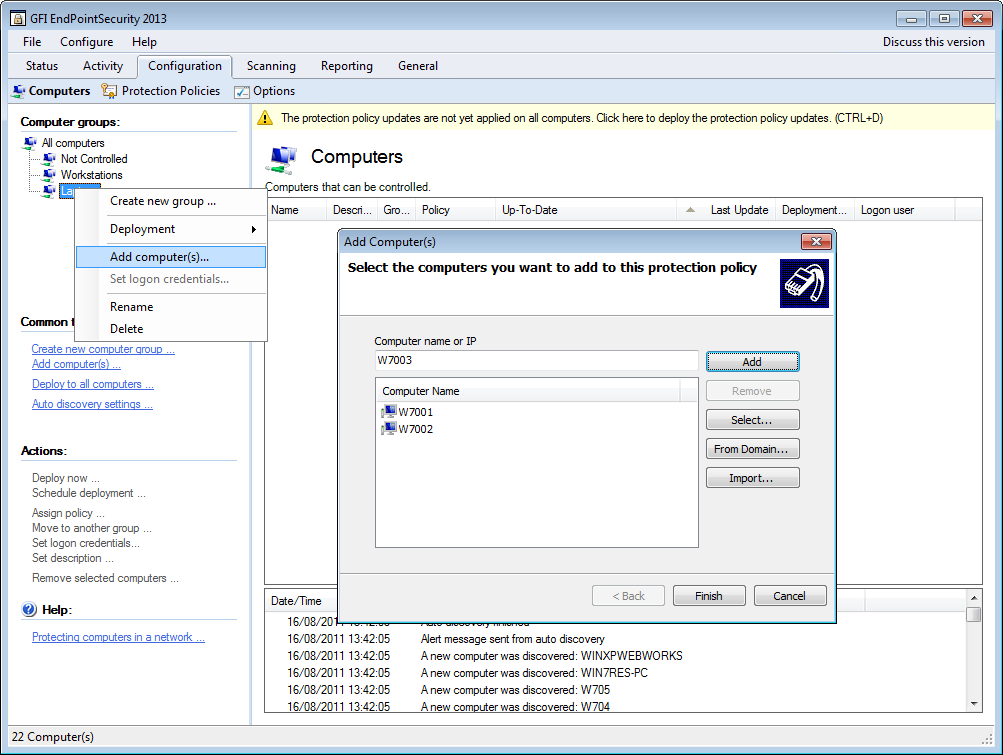Click the Computer name or IP field

(x=536, y=361)
